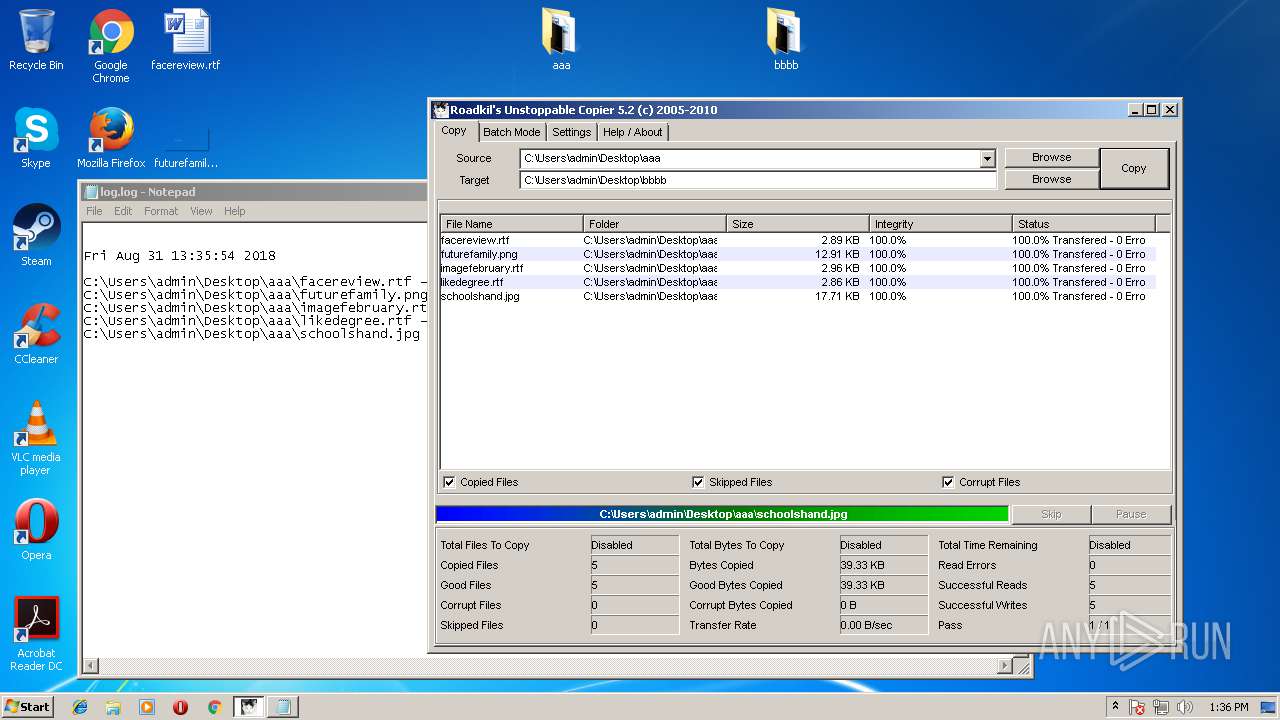The width and height of the screenshot is (1280, 720).
Task: Click Notepad horizontal scrollbar left arrow
Action: 89,666
